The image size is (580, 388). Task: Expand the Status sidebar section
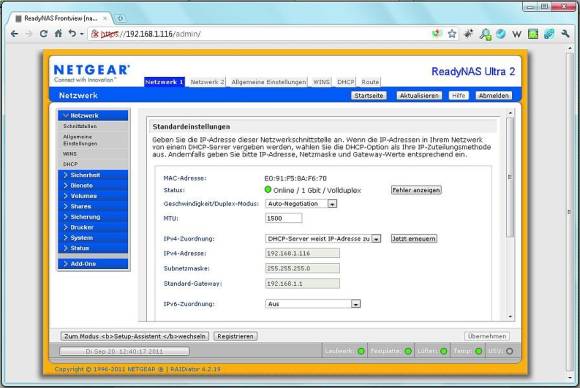pos(93,248)
